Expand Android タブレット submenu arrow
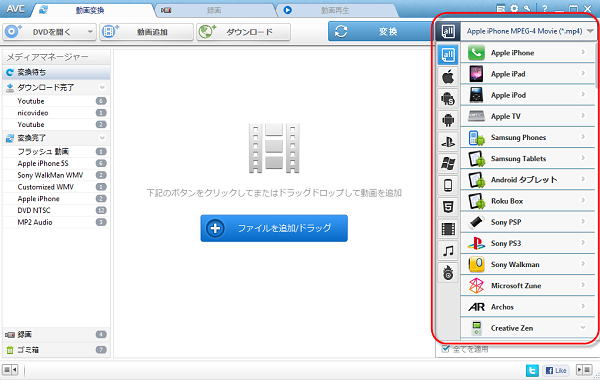The width and height of the screenshot is (600, 380). pyautogui.click(x=583, y=179)
